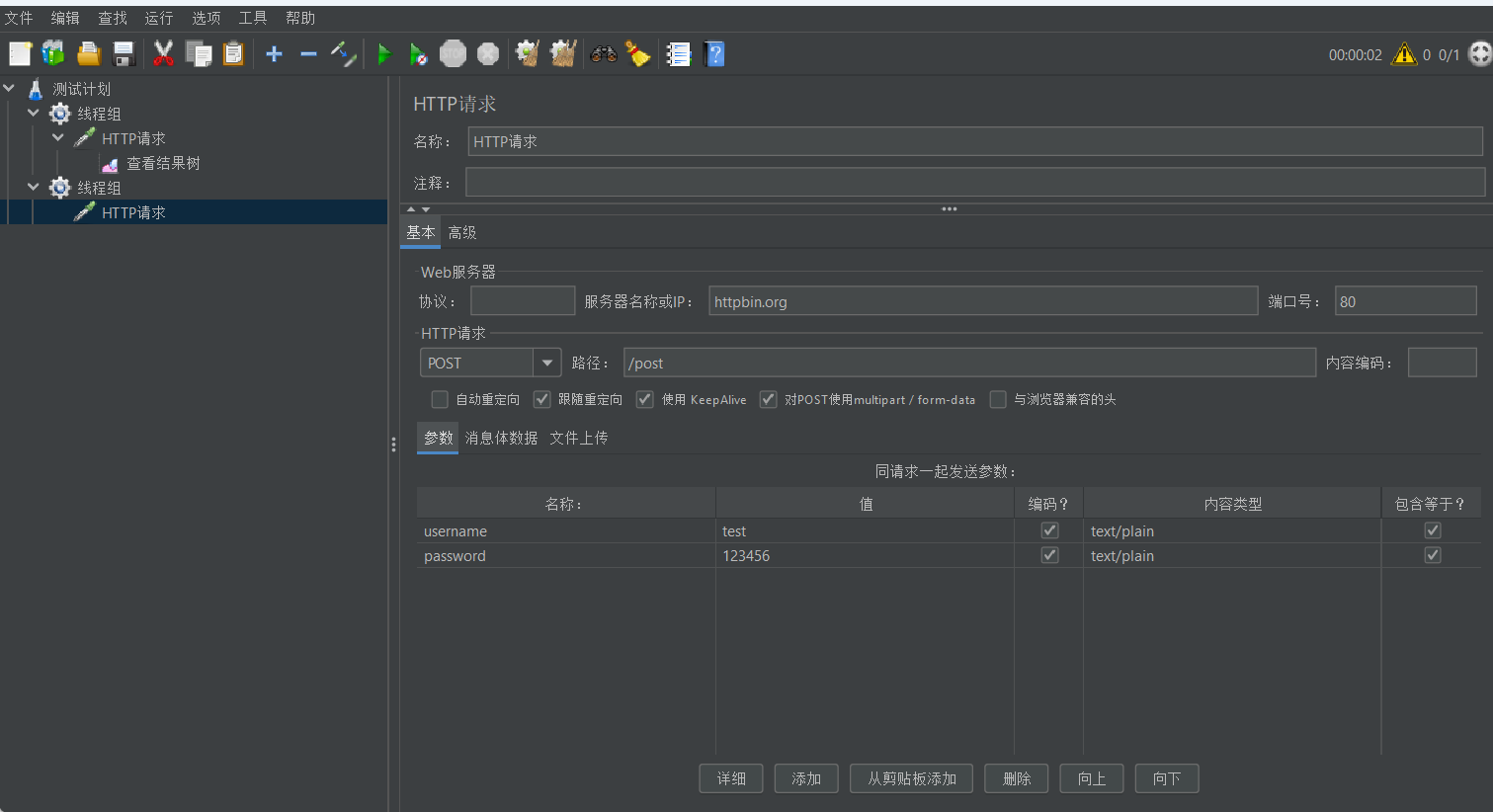Click the warning triangle log icon

tap(1404, 54)
